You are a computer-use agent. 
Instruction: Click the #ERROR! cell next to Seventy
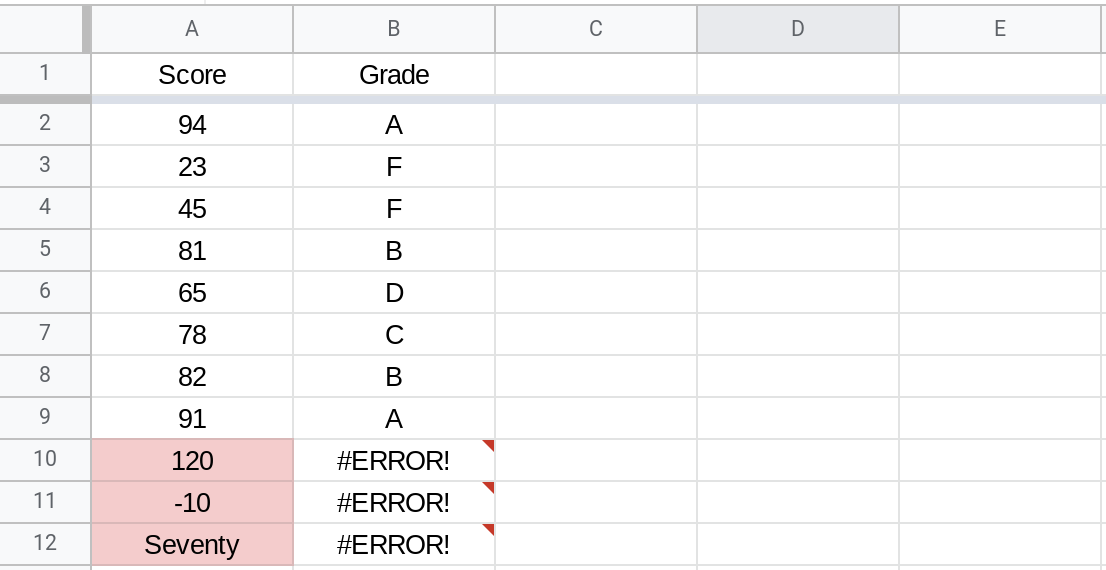[x=394, y=544]
